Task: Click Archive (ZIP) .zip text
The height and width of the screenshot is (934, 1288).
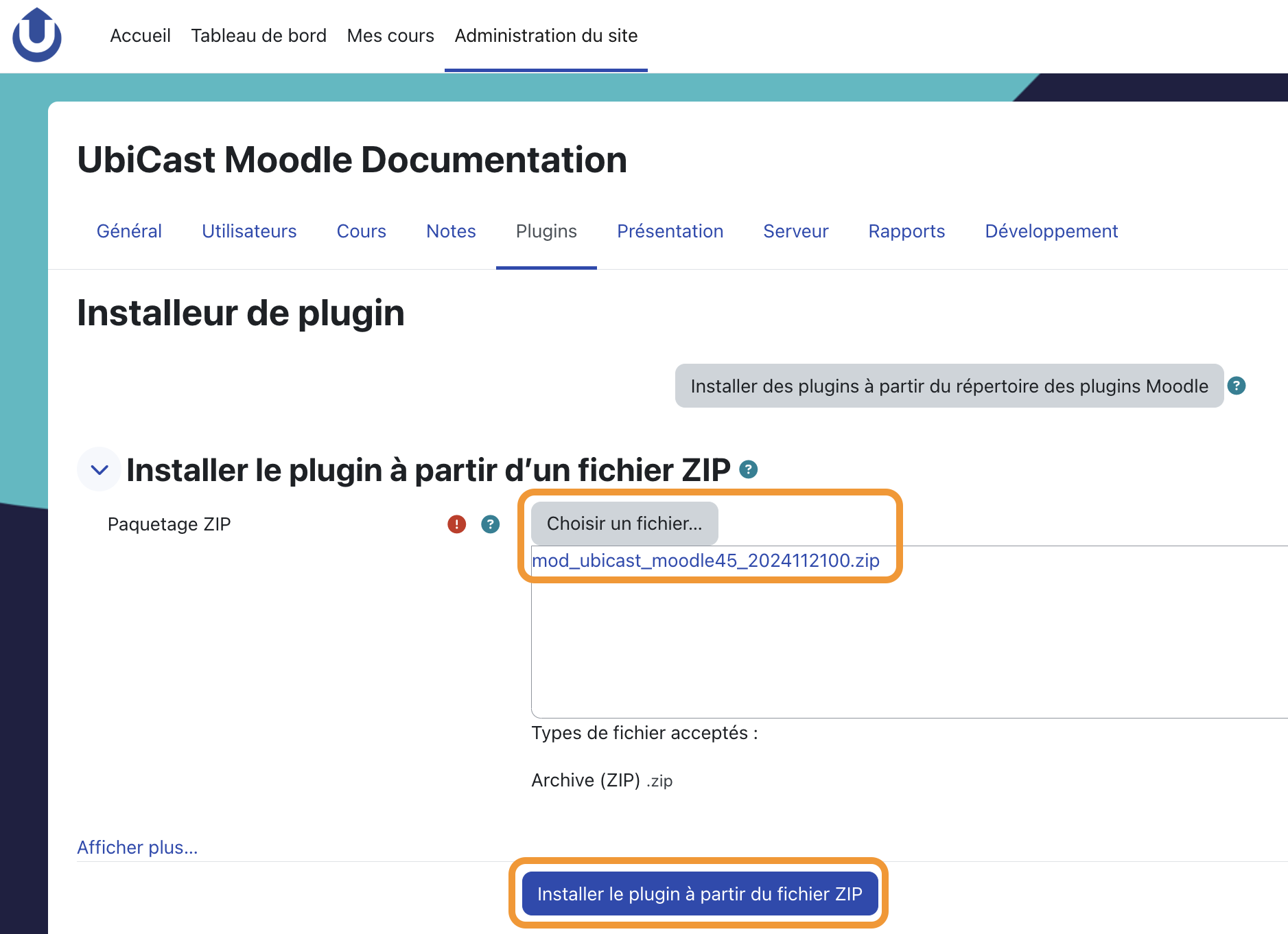Action: 602,780
